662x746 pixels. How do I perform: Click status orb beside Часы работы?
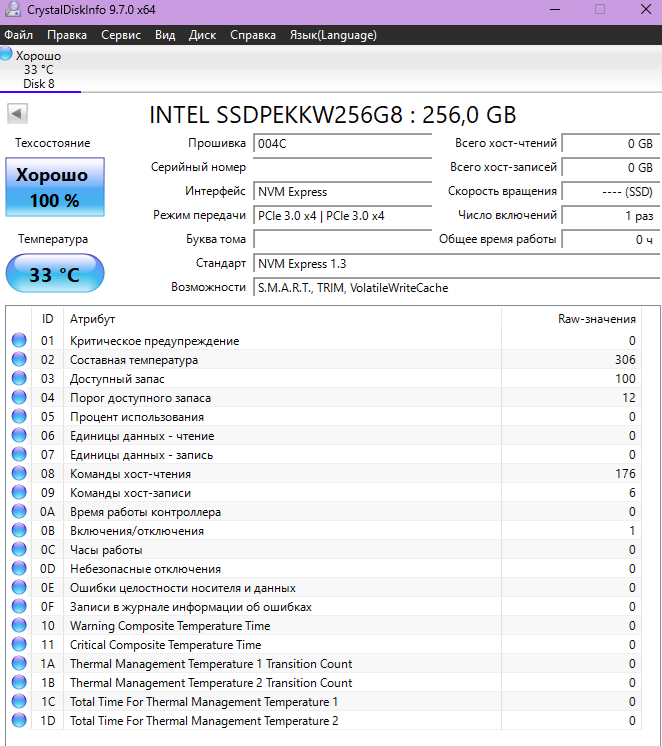19,550
